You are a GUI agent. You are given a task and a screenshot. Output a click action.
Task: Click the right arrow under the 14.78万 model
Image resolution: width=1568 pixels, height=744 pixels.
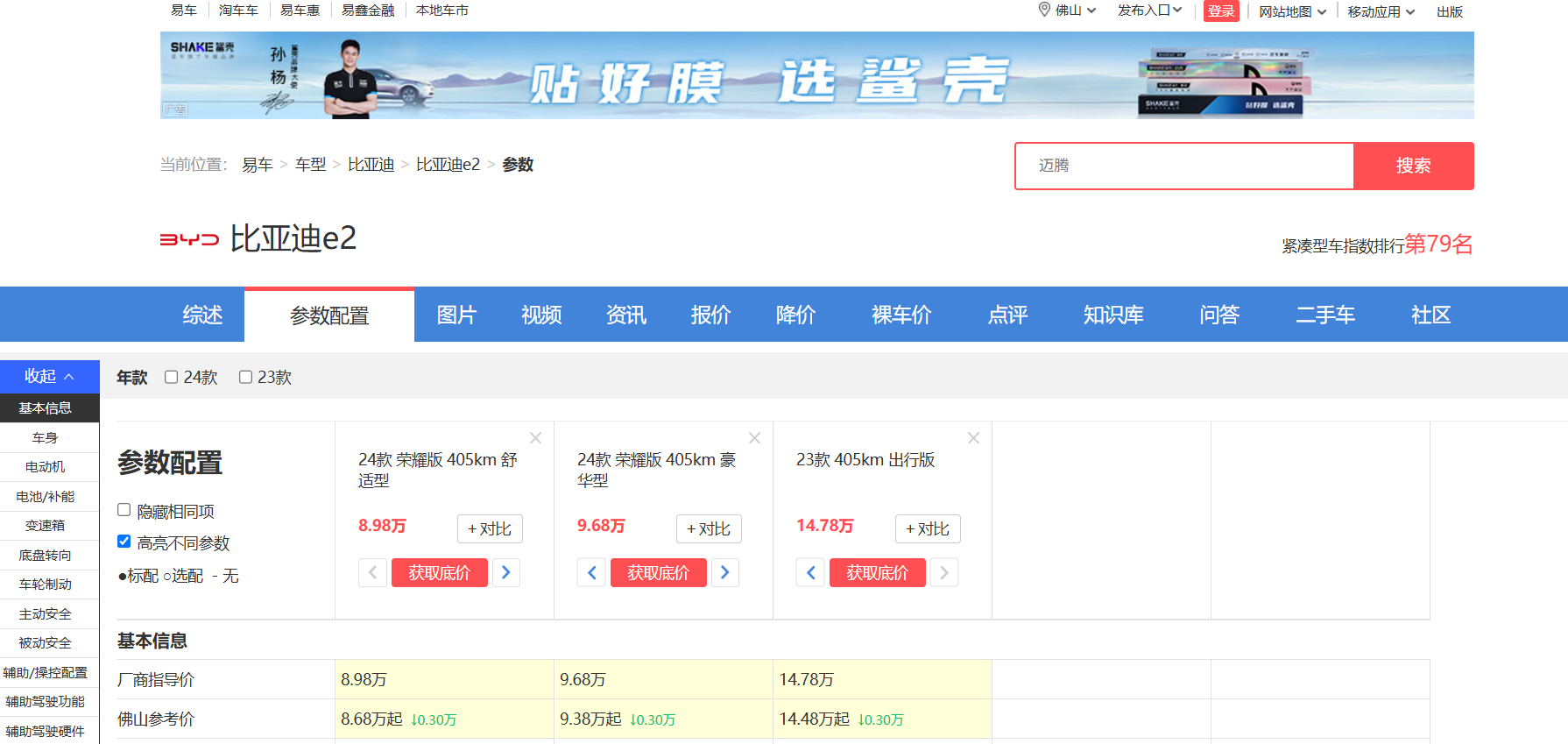[944, 572]
